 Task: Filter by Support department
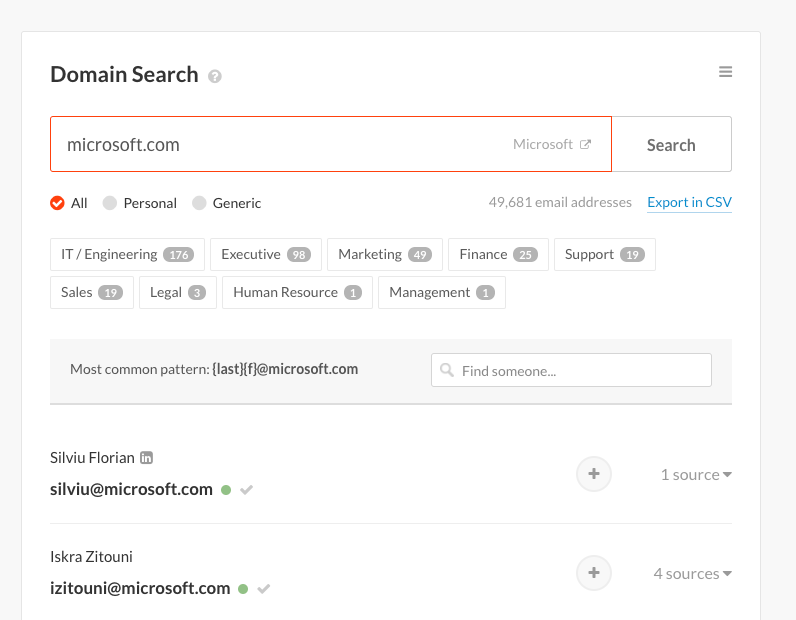605,254
